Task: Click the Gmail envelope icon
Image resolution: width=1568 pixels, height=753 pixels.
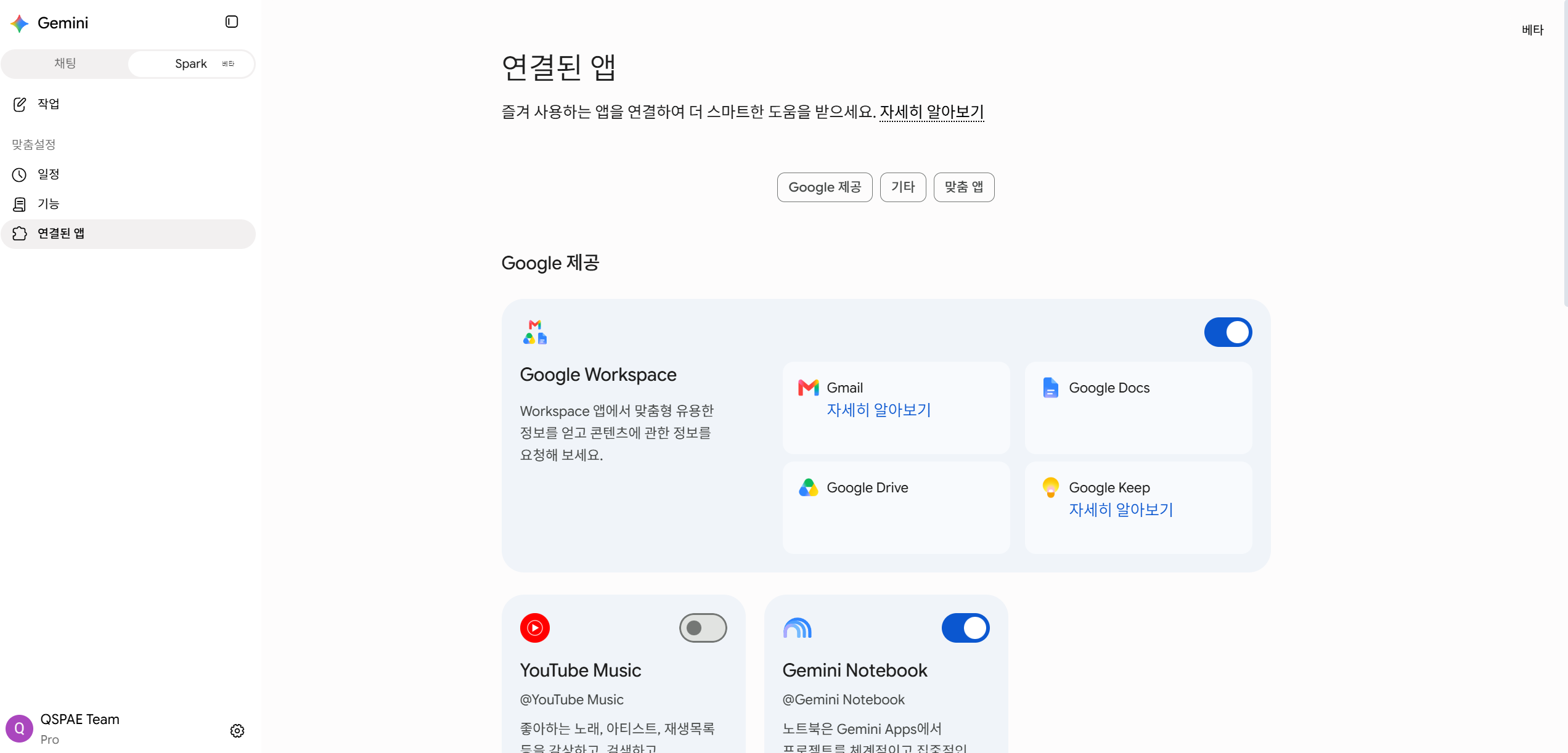Action: (x=809, y=388)
